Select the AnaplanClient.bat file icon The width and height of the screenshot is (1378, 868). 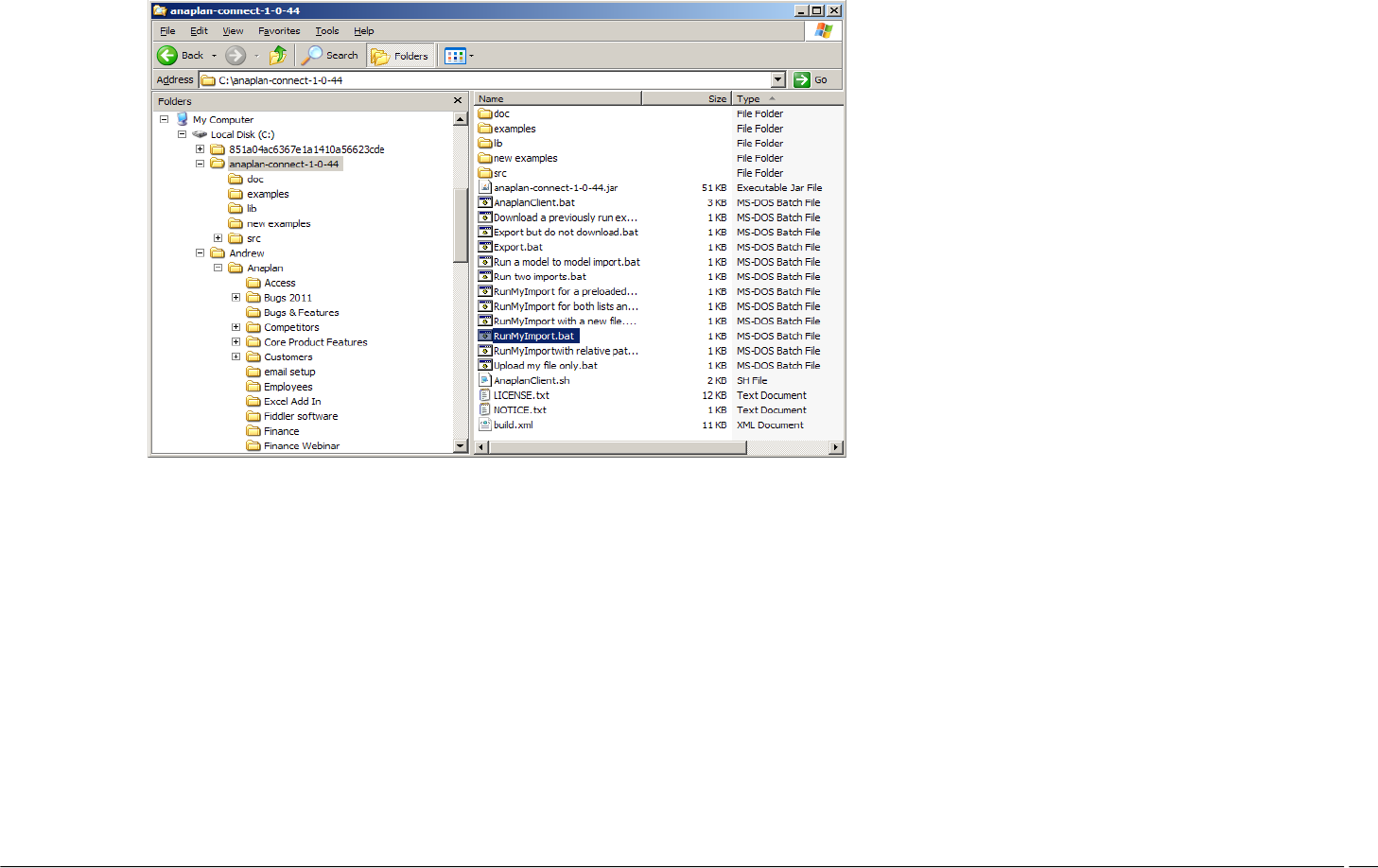click(485, 202)
